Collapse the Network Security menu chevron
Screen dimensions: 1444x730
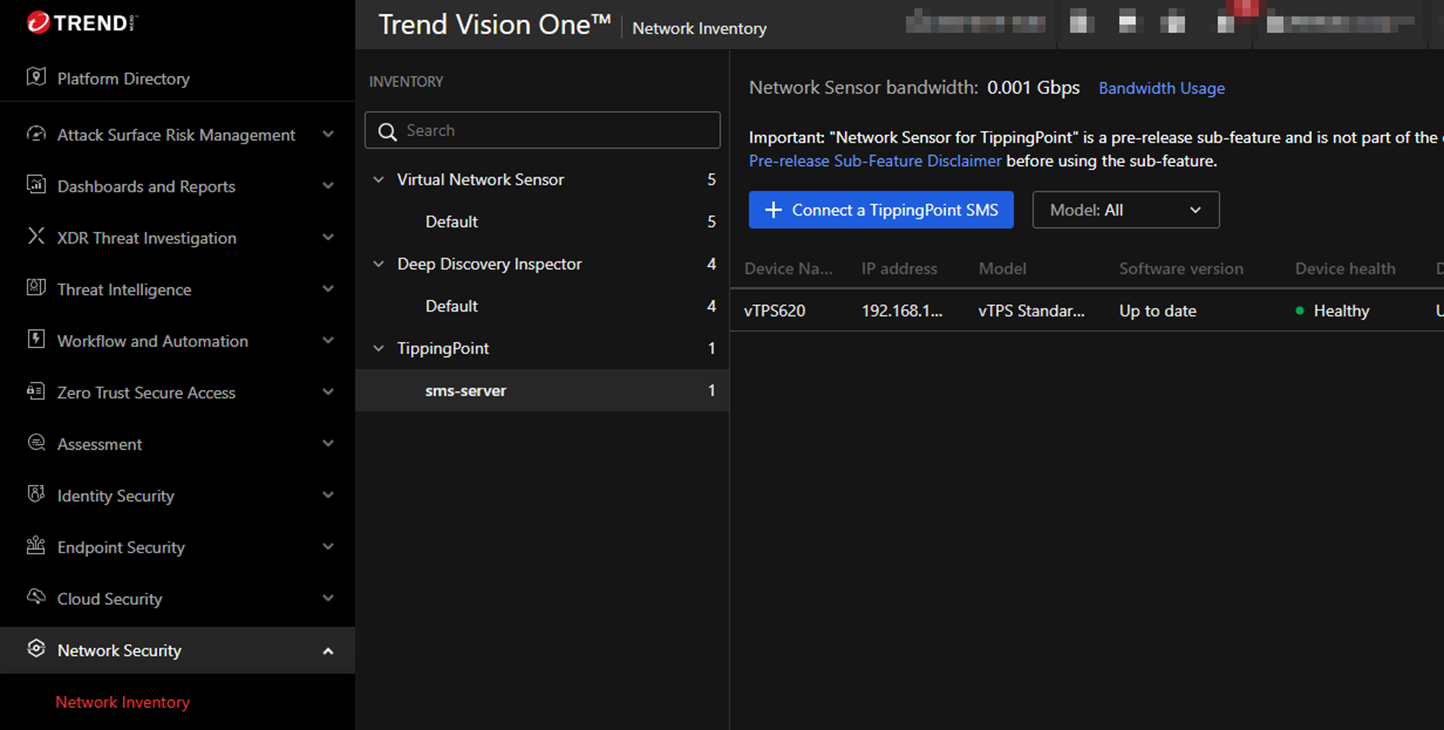tap(328, 651)
